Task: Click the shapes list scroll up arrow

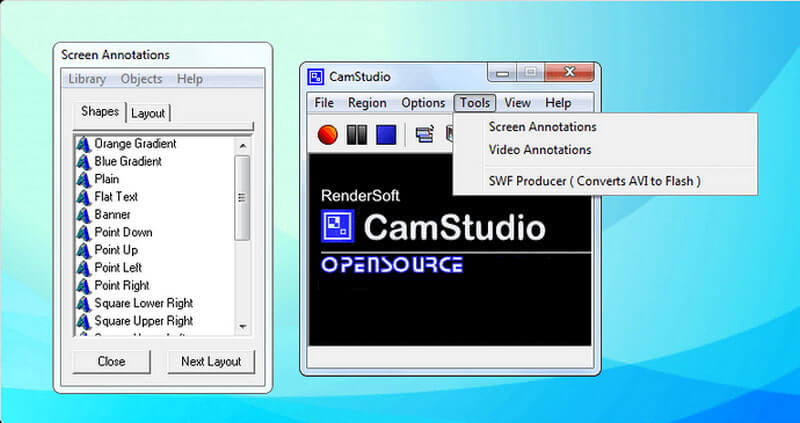Action: tap(242, 146)
